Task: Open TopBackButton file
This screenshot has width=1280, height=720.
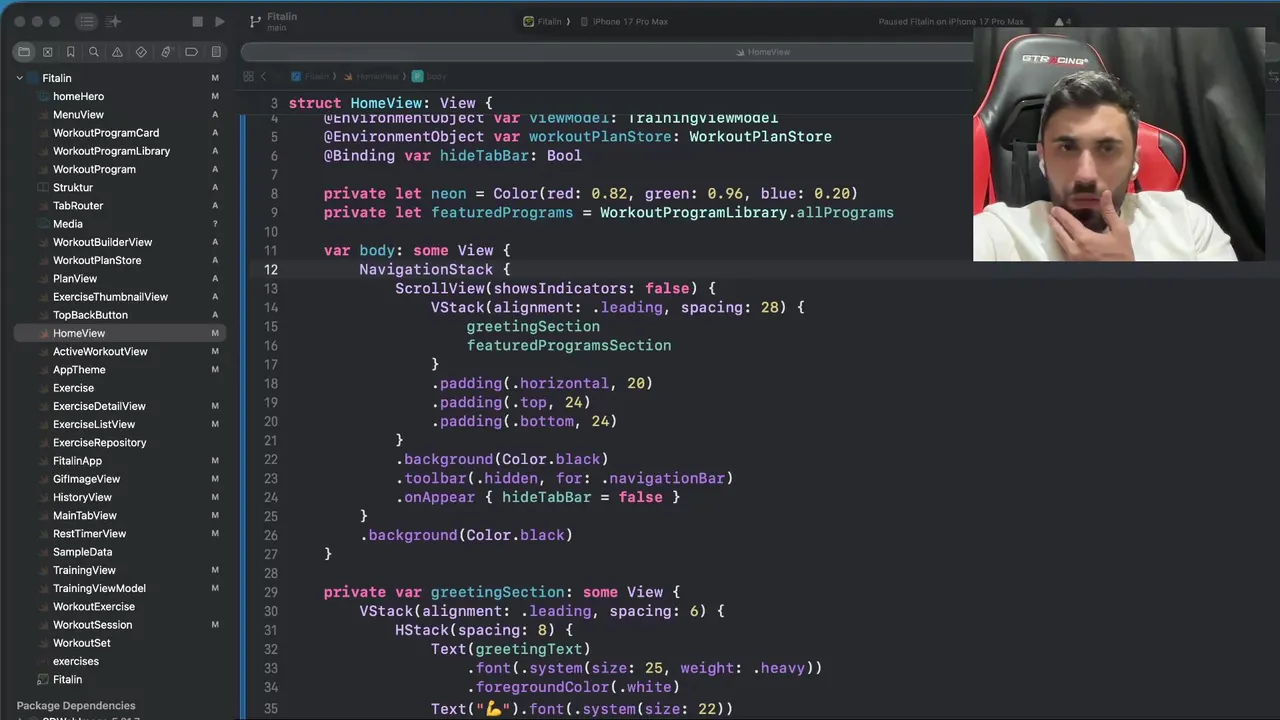Action: [90, 315]
